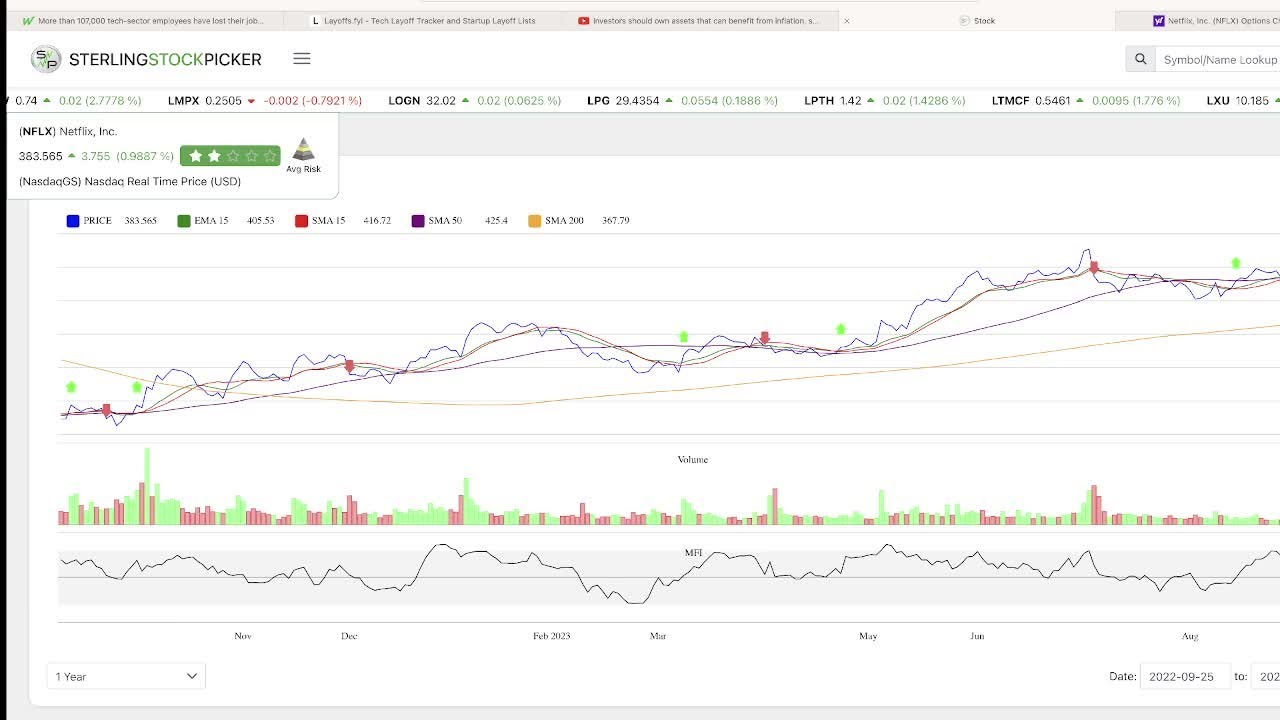Click the NasdaqGS Real Time Price text

click(x=130, y=181)
